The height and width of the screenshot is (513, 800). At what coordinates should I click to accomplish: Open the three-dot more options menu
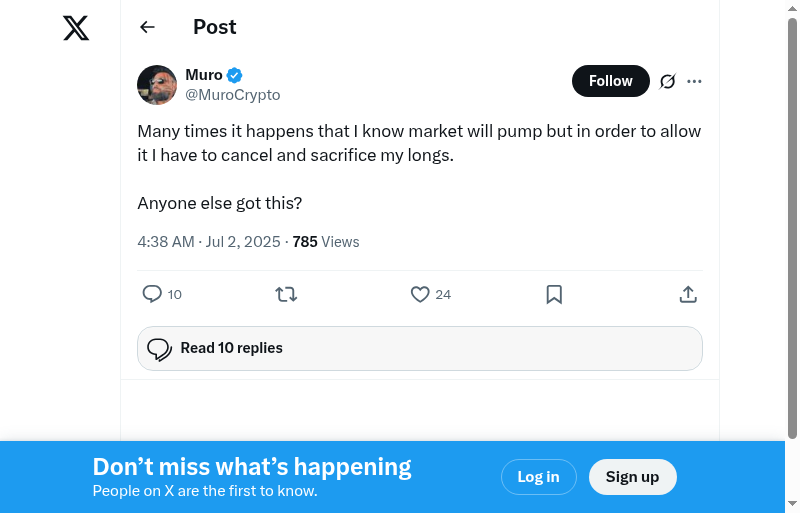point(695,81)
